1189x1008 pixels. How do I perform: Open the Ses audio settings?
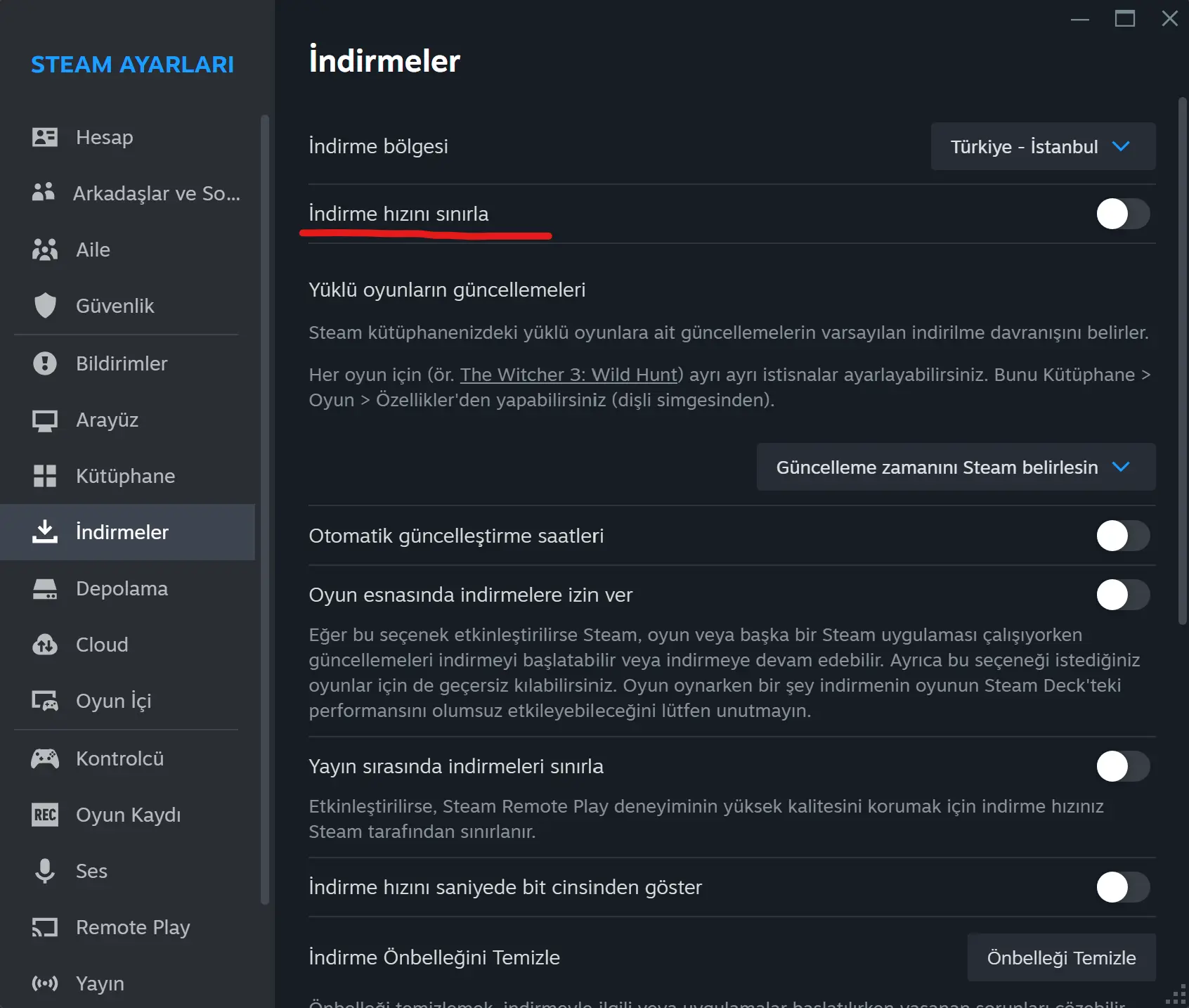pyautogui.click(x=127, y=871)
